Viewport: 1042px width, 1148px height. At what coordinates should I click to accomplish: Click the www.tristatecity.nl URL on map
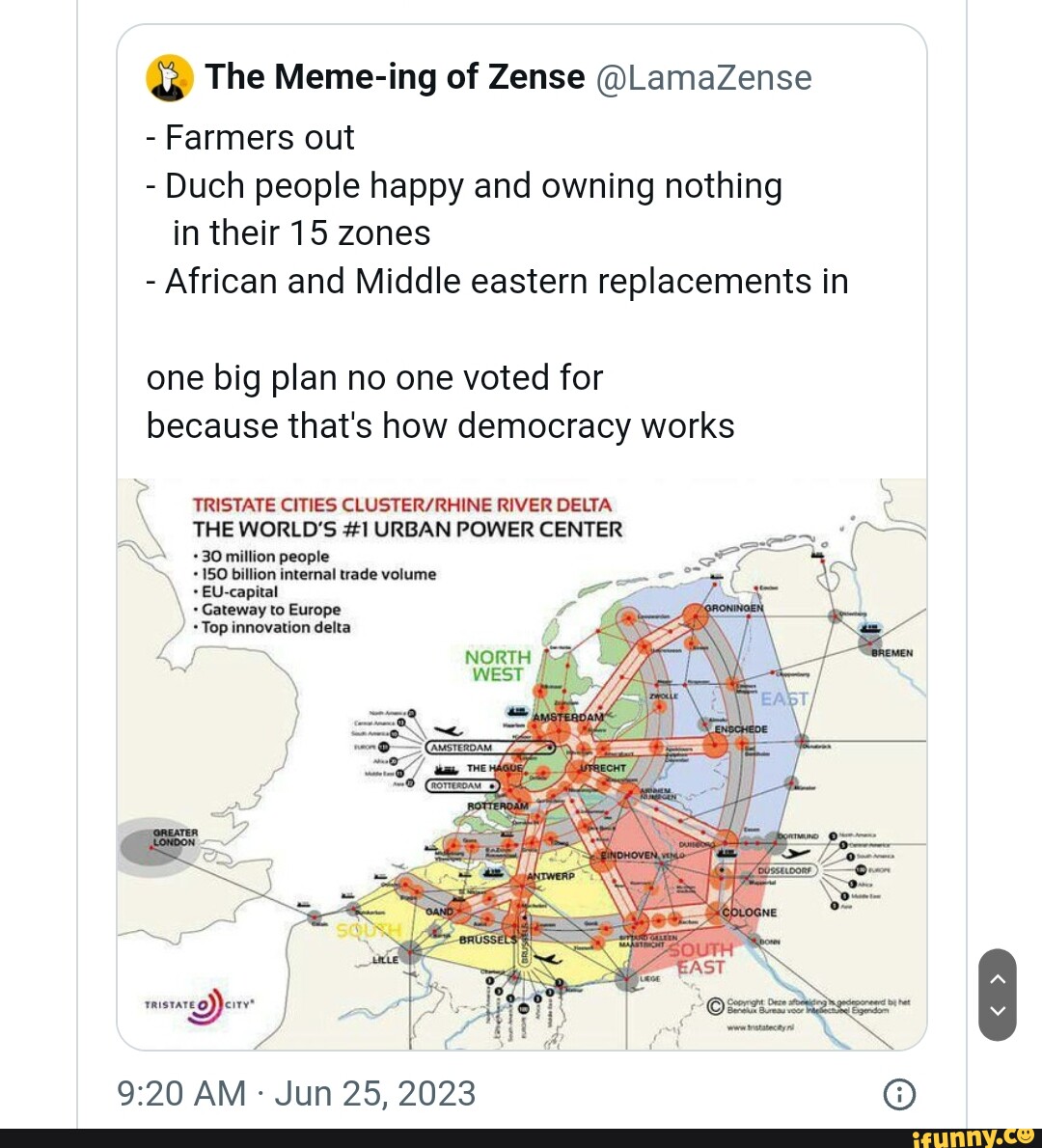[x=761, y=1028]
